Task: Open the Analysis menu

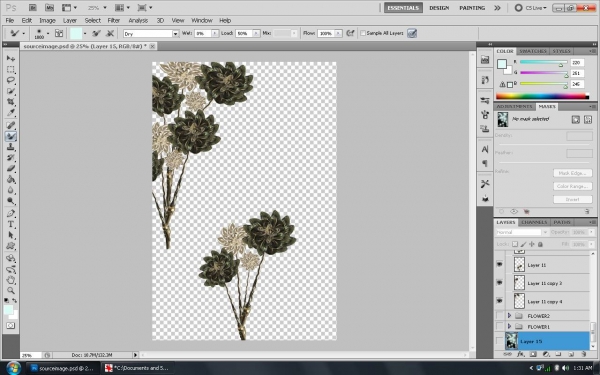Action: tap(138, 21)
